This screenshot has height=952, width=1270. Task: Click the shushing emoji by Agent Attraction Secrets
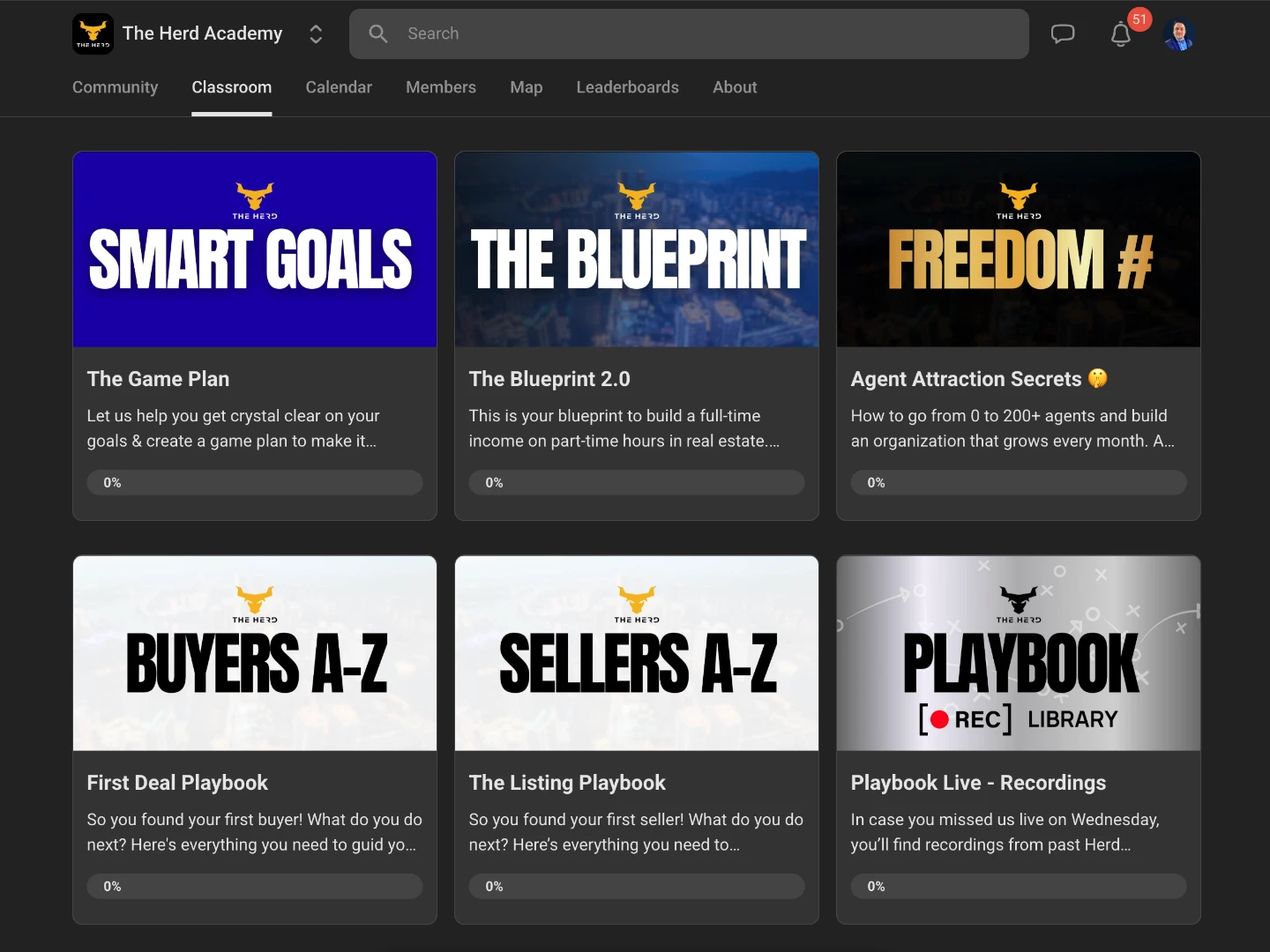1097,378
